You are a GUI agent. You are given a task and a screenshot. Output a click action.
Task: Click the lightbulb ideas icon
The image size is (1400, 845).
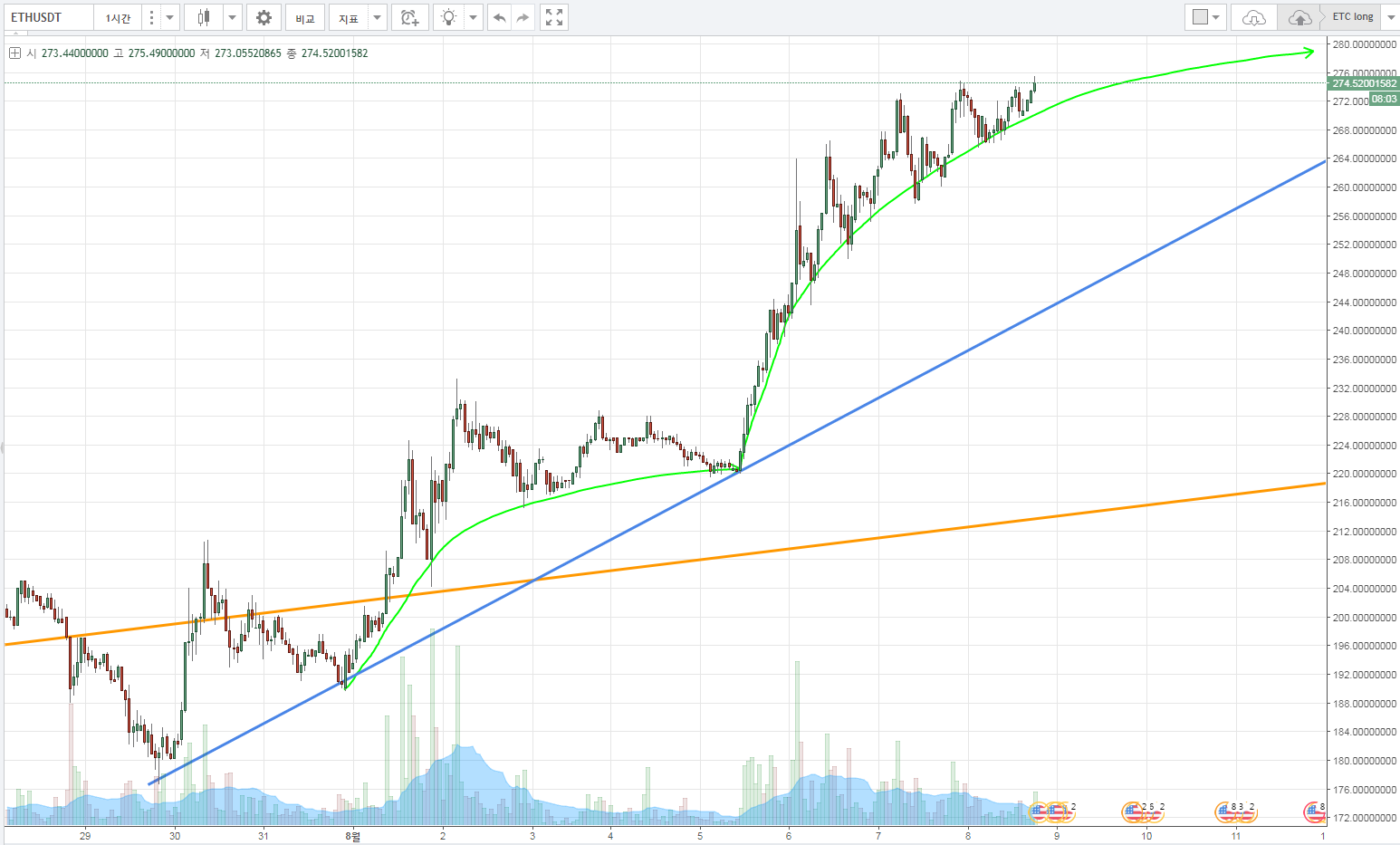coord(449,17)
